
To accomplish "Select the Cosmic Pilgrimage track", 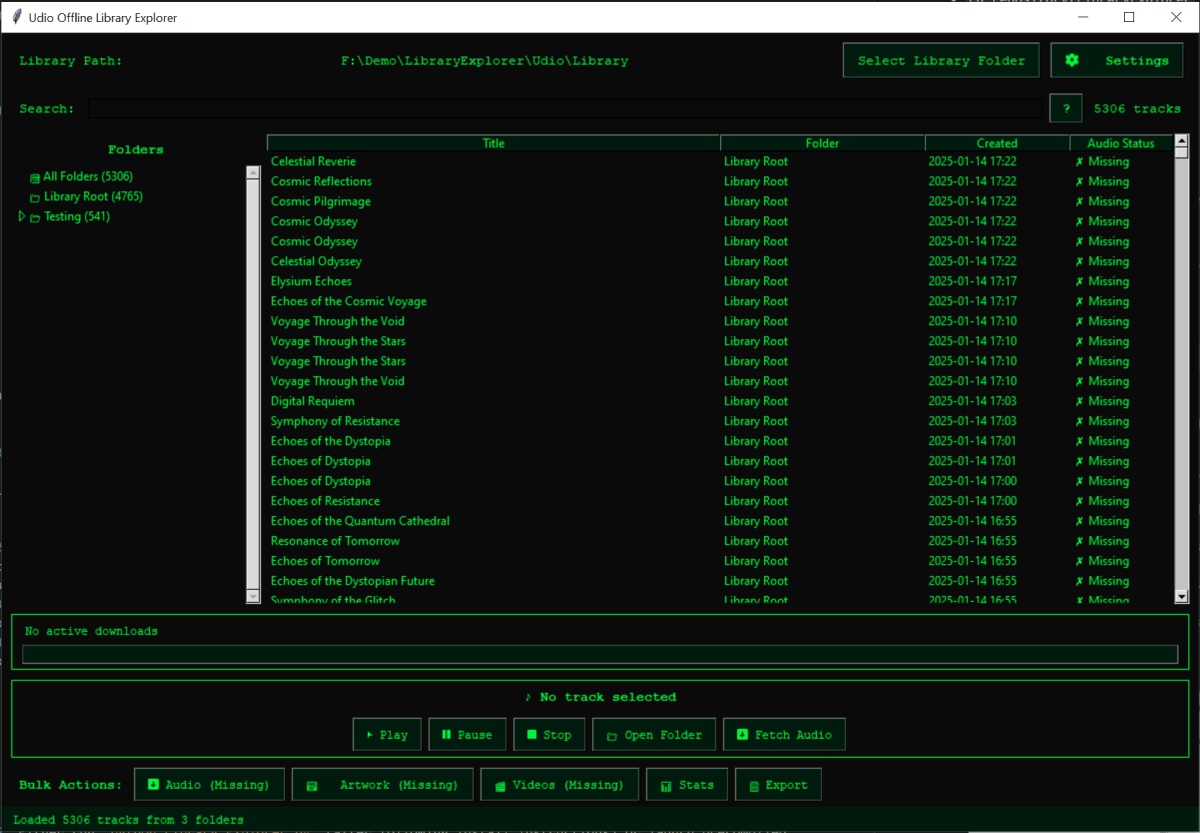I will 719,201.
